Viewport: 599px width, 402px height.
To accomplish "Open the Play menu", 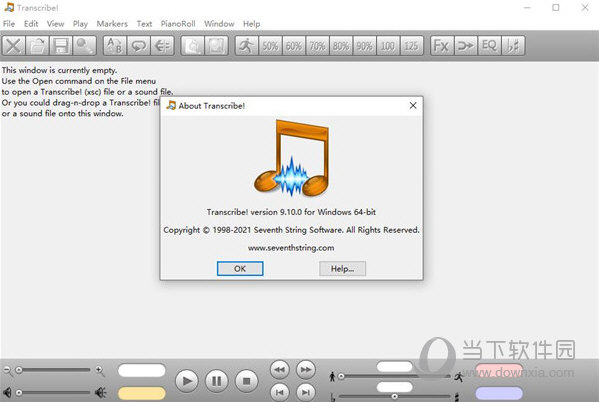I will click(x=80, y=24).
